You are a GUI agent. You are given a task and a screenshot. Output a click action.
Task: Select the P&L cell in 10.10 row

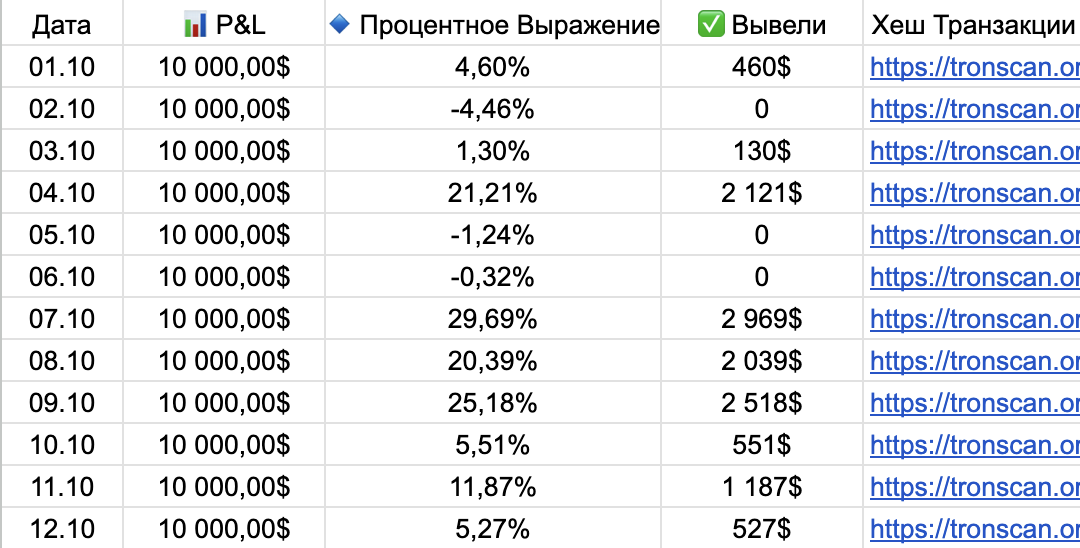(x=224, y=445)
